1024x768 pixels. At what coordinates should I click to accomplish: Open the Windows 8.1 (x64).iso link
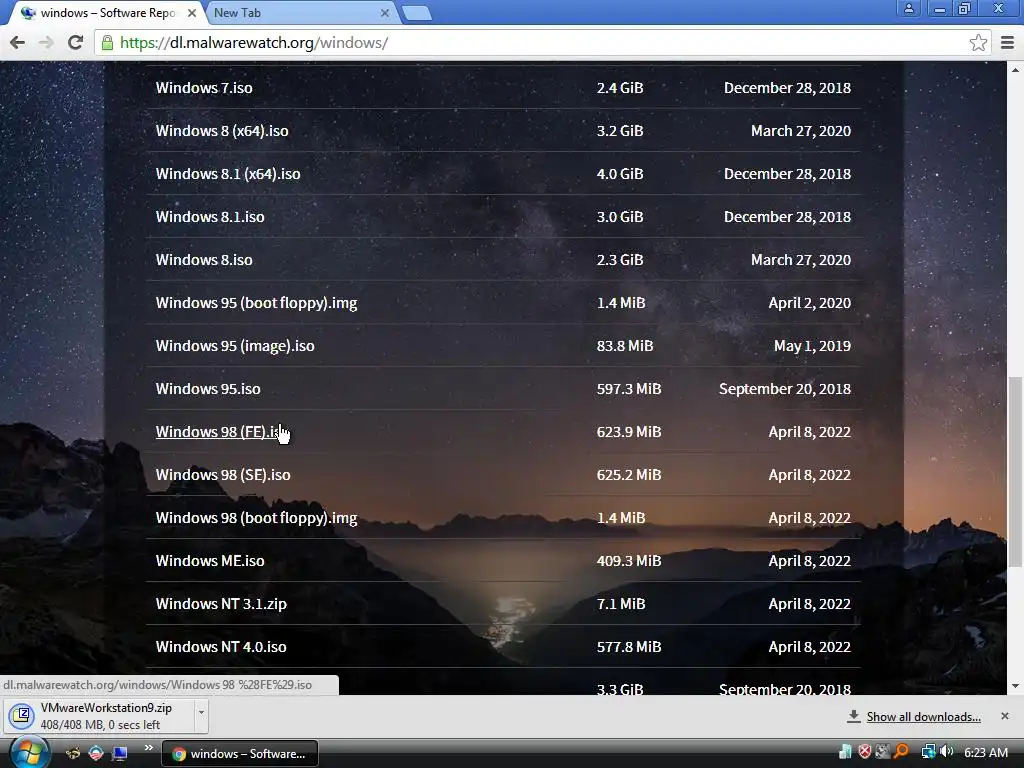(x=228, y=174)
